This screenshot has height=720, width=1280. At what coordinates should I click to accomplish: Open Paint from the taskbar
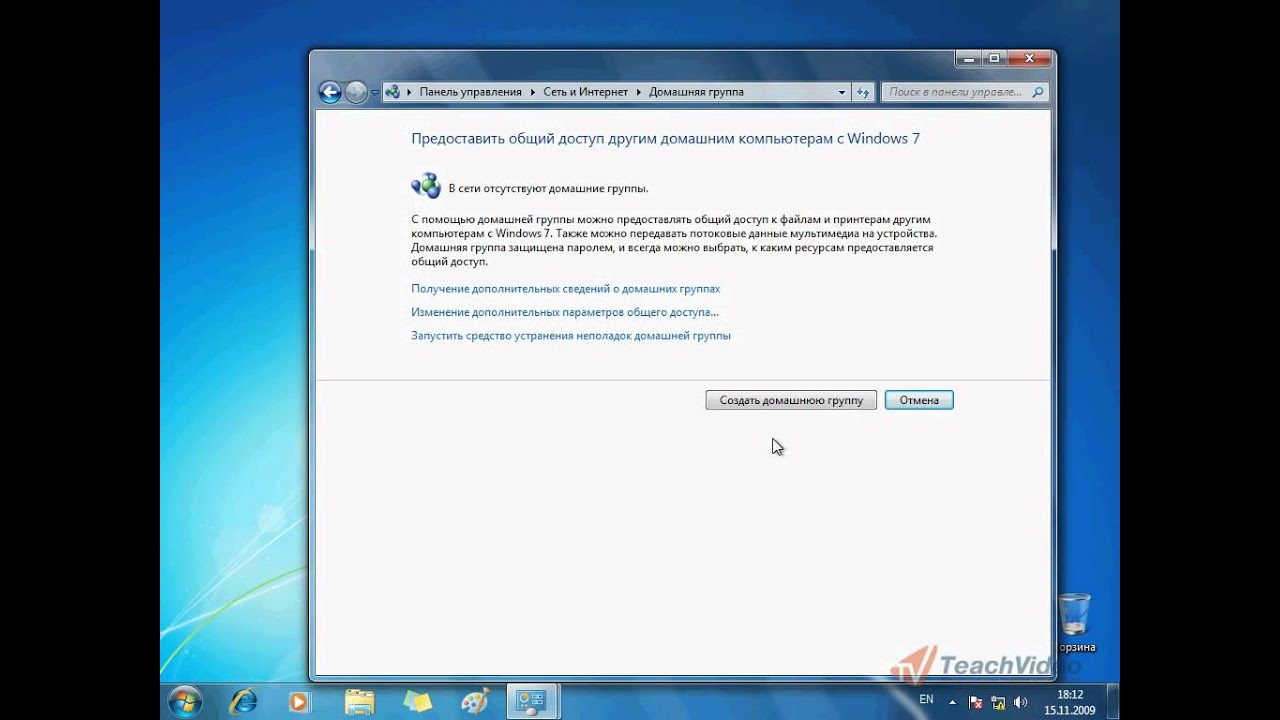[475, 701]
